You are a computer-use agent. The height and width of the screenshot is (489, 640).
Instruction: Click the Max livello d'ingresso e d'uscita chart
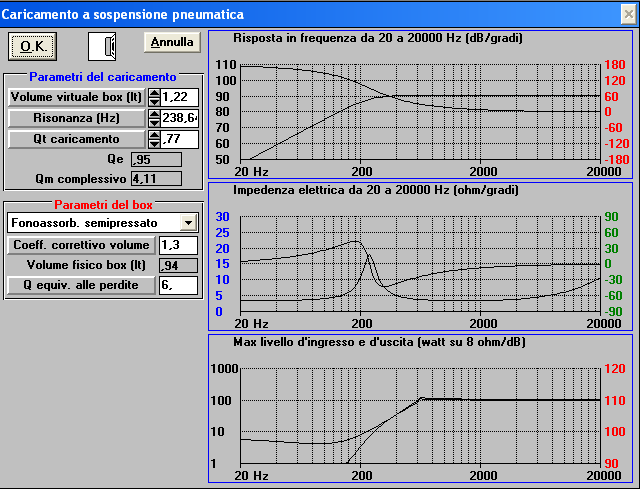point(420,409)
